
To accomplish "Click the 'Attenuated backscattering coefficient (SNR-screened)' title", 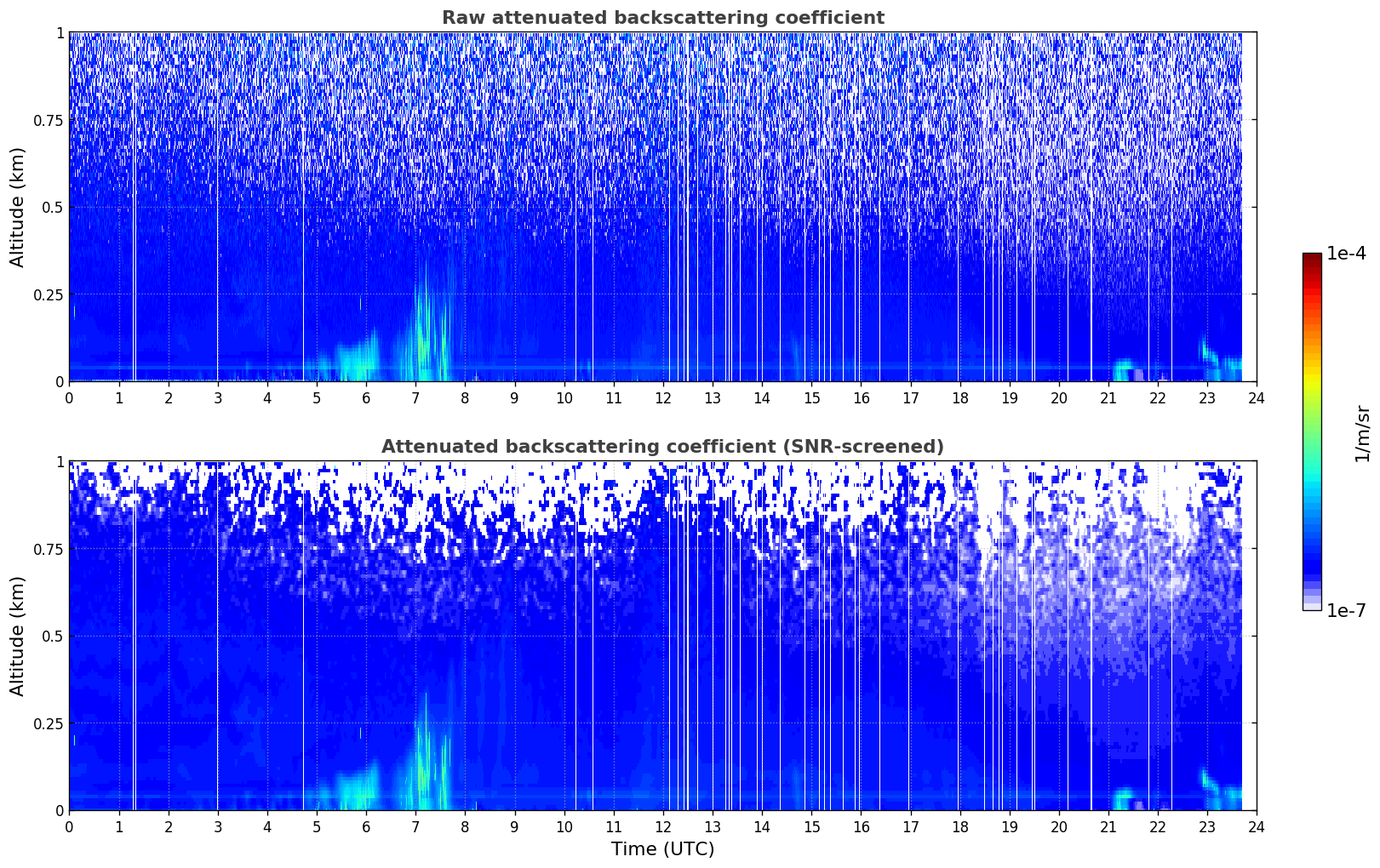I will 662,447.
